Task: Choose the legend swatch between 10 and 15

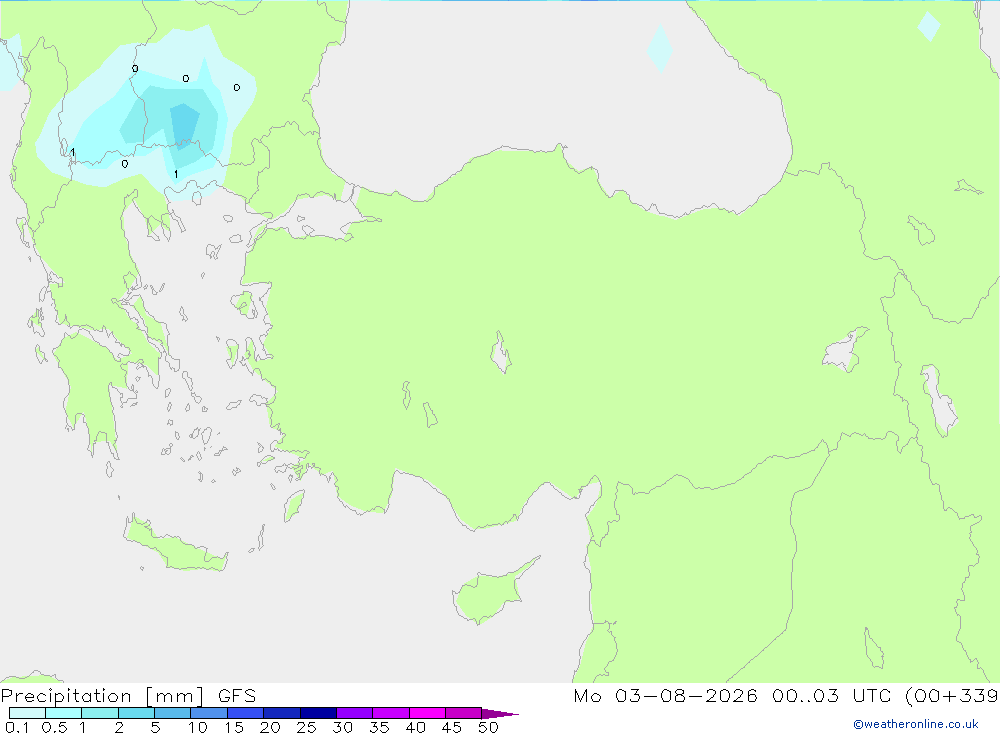Action: [209, 713]
